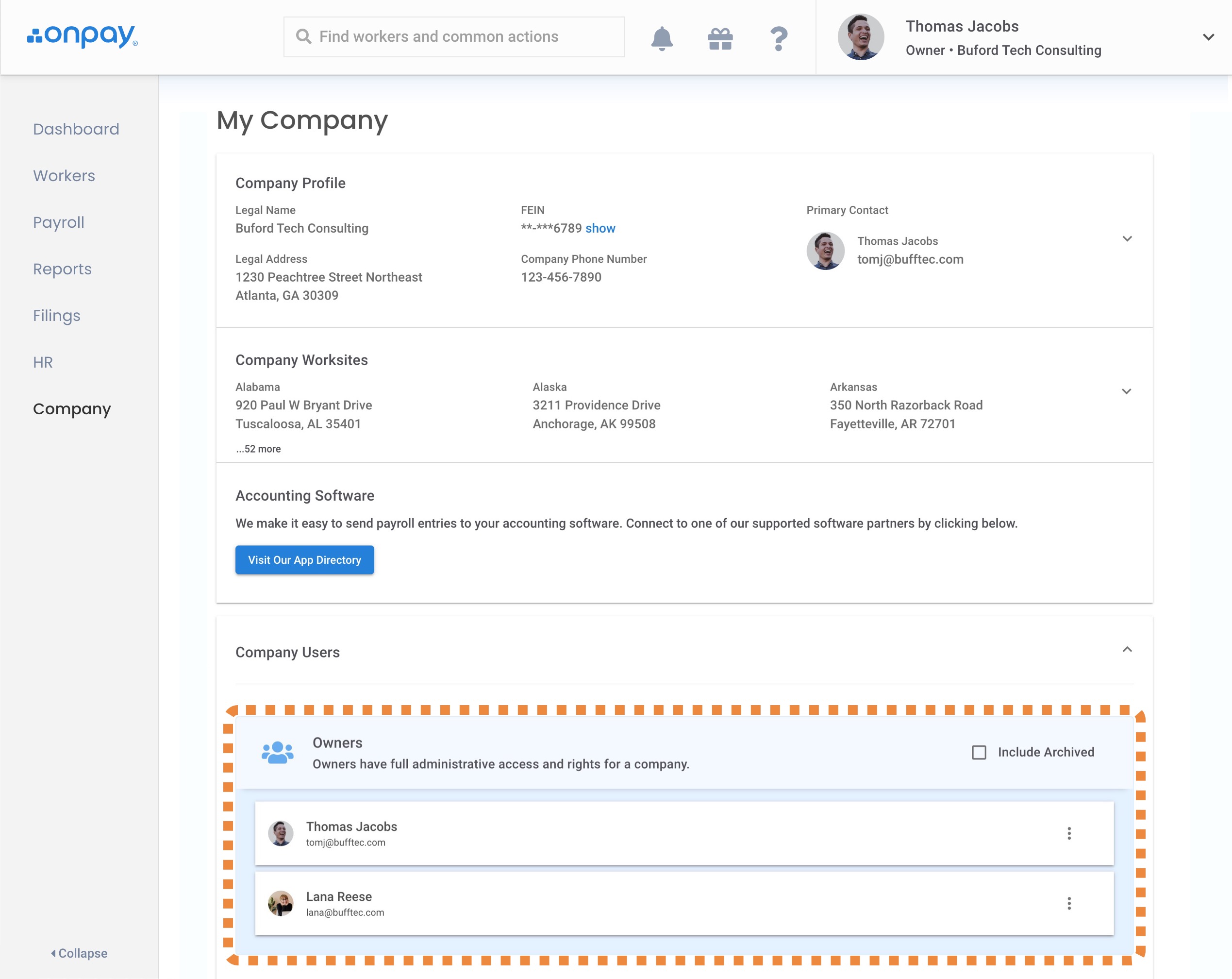Click the ...52 more worksites text
This screenshot has width=1232, height=979.
click(258, 449)
